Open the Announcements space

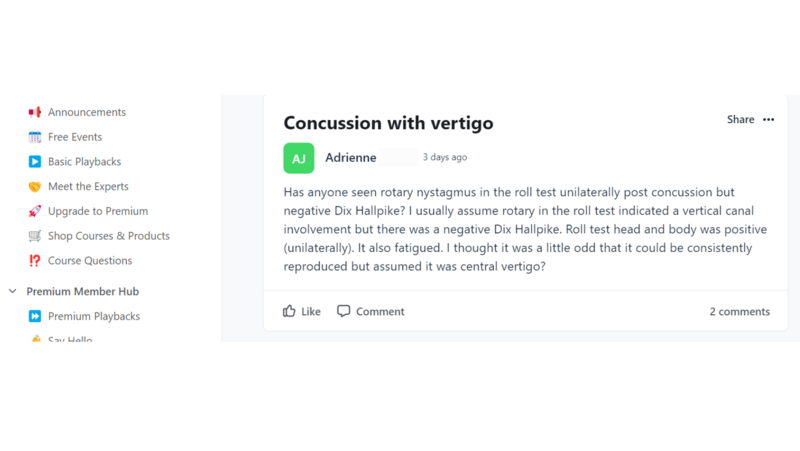click(x=87, y=112)
